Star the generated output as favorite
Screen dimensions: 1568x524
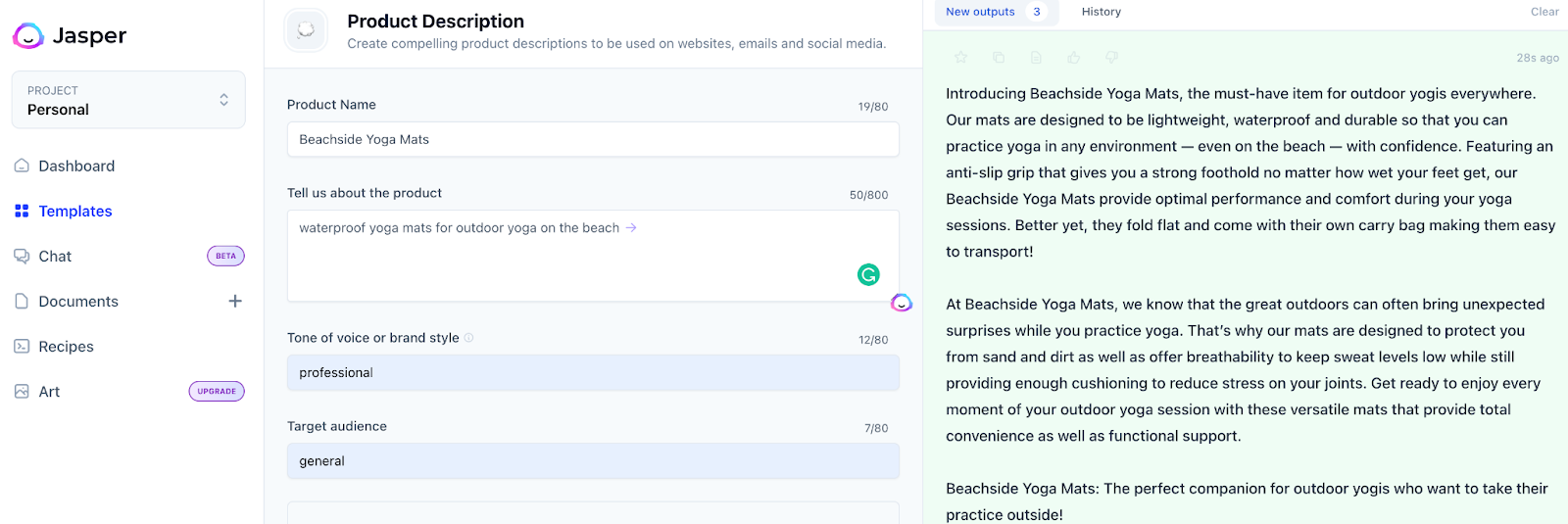click(x=960, y=58)
